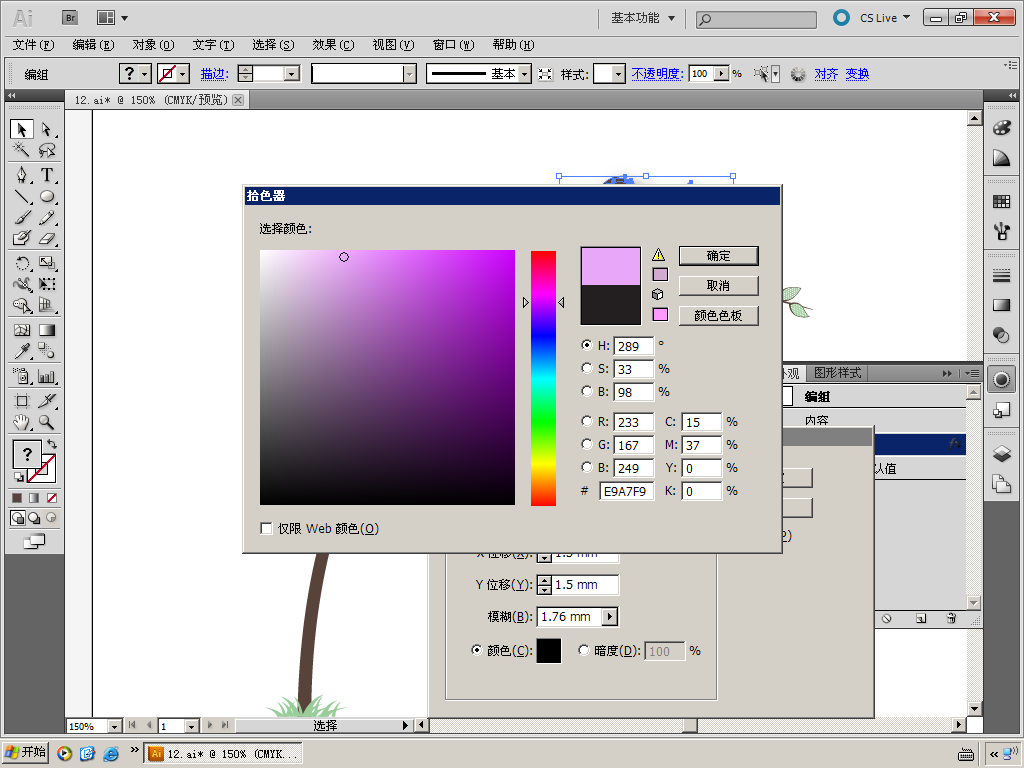This screenshot has height=768, width=1024.
Task: Click the hex color input field
Action: coord(626,491)
